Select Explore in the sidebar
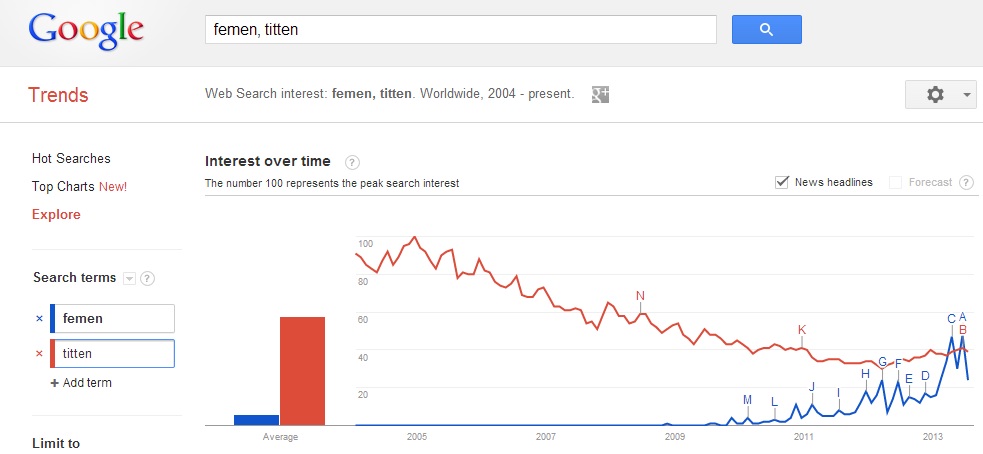 (56, 214)
